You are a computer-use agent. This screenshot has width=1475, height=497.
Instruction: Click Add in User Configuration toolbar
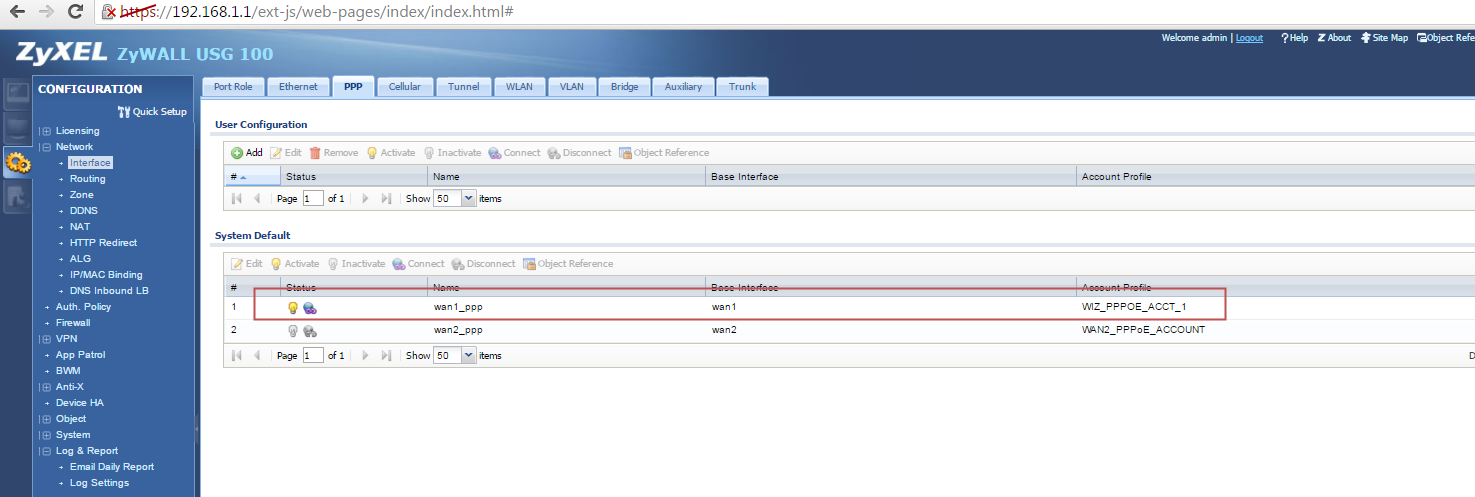pos(247,153)
